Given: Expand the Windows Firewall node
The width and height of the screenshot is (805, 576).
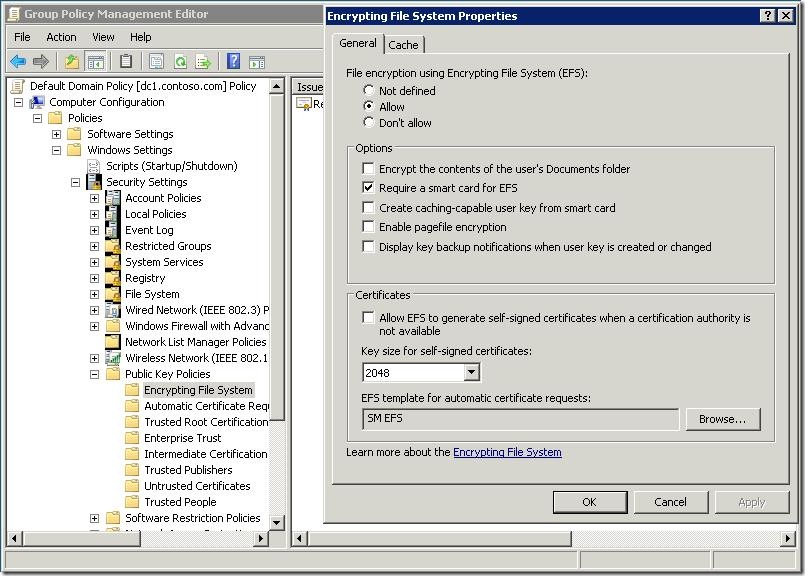Looking at the screenshot, I should (x=94, y=326).
